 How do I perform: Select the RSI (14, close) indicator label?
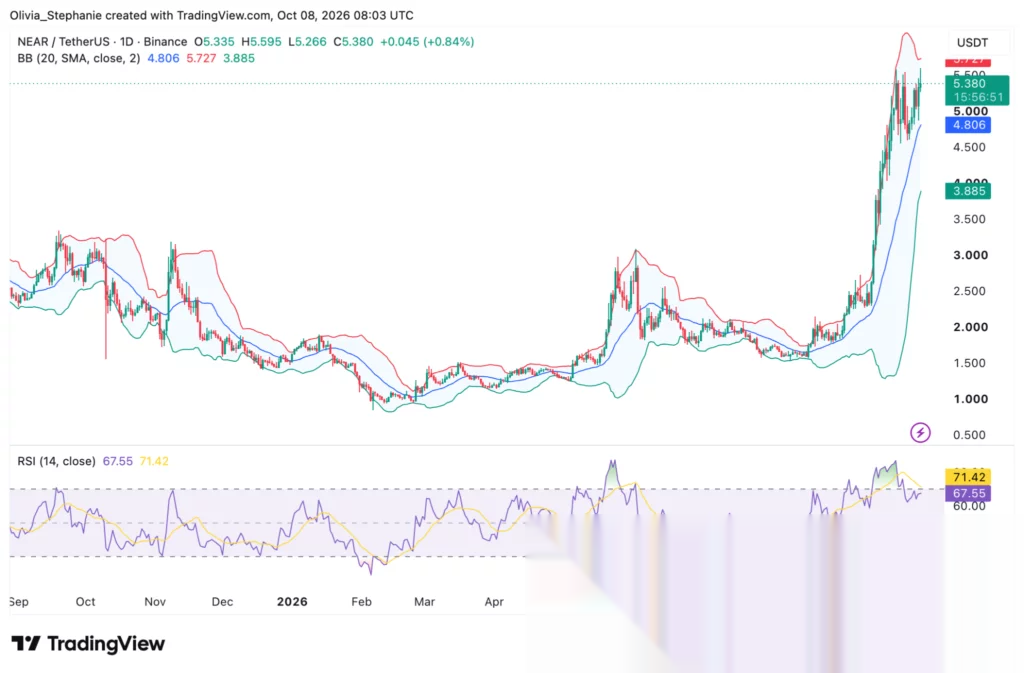coord(56,462)
